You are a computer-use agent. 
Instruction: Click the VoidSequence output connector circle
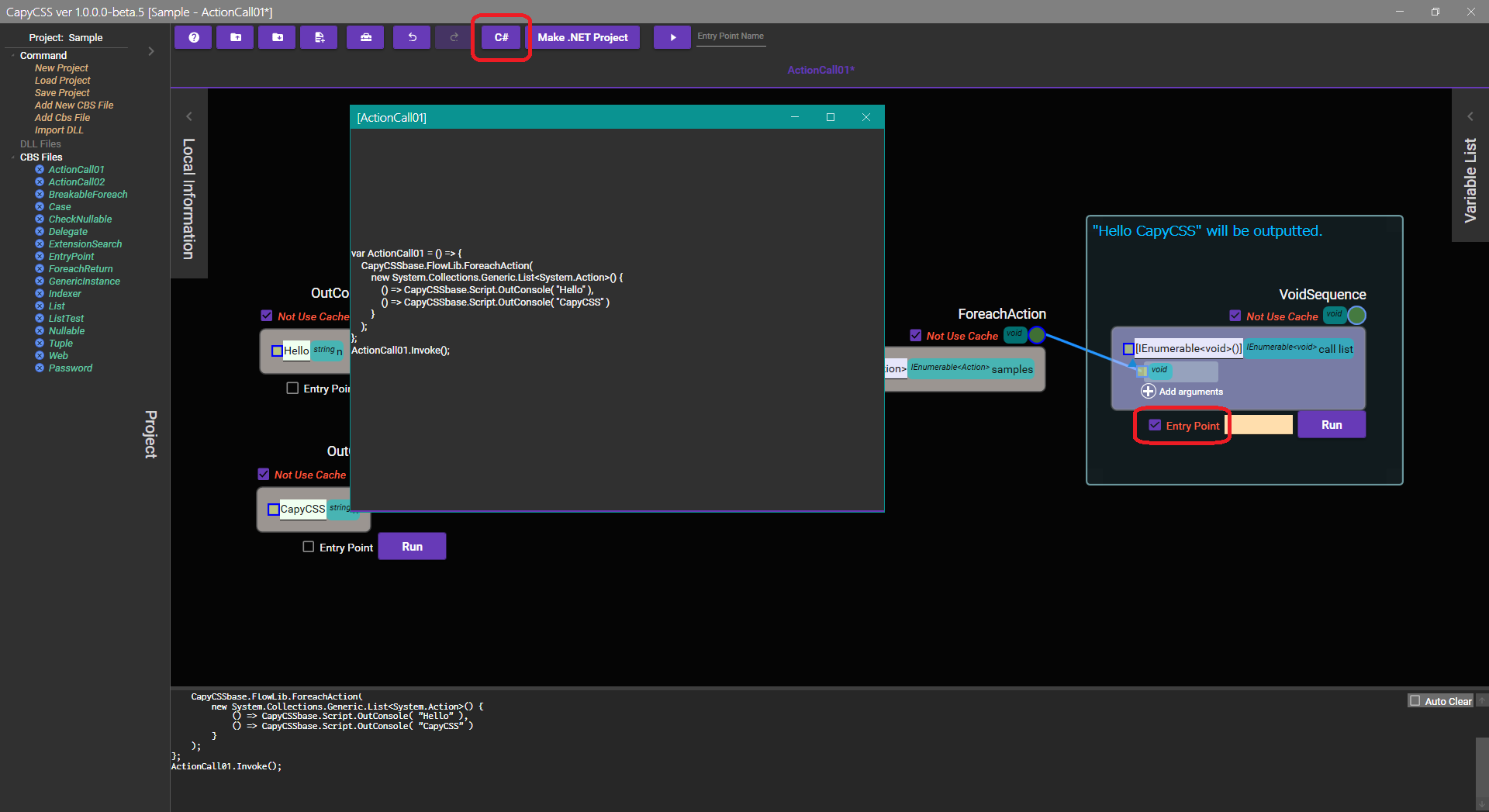[1356, 315]
